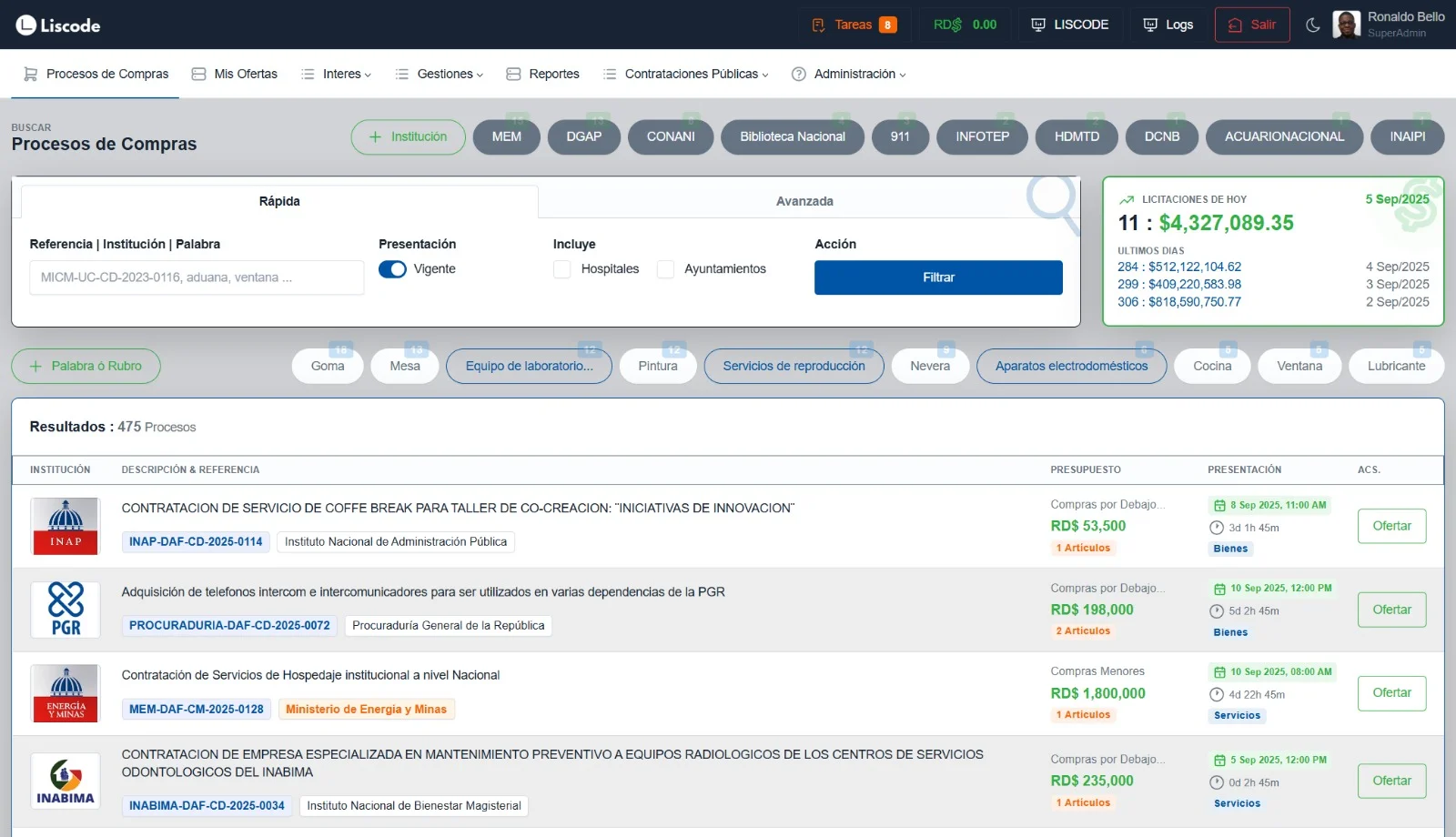Click calendar icon for 8 Sep 2025

pyautogui.click(x=1219, y=505)
